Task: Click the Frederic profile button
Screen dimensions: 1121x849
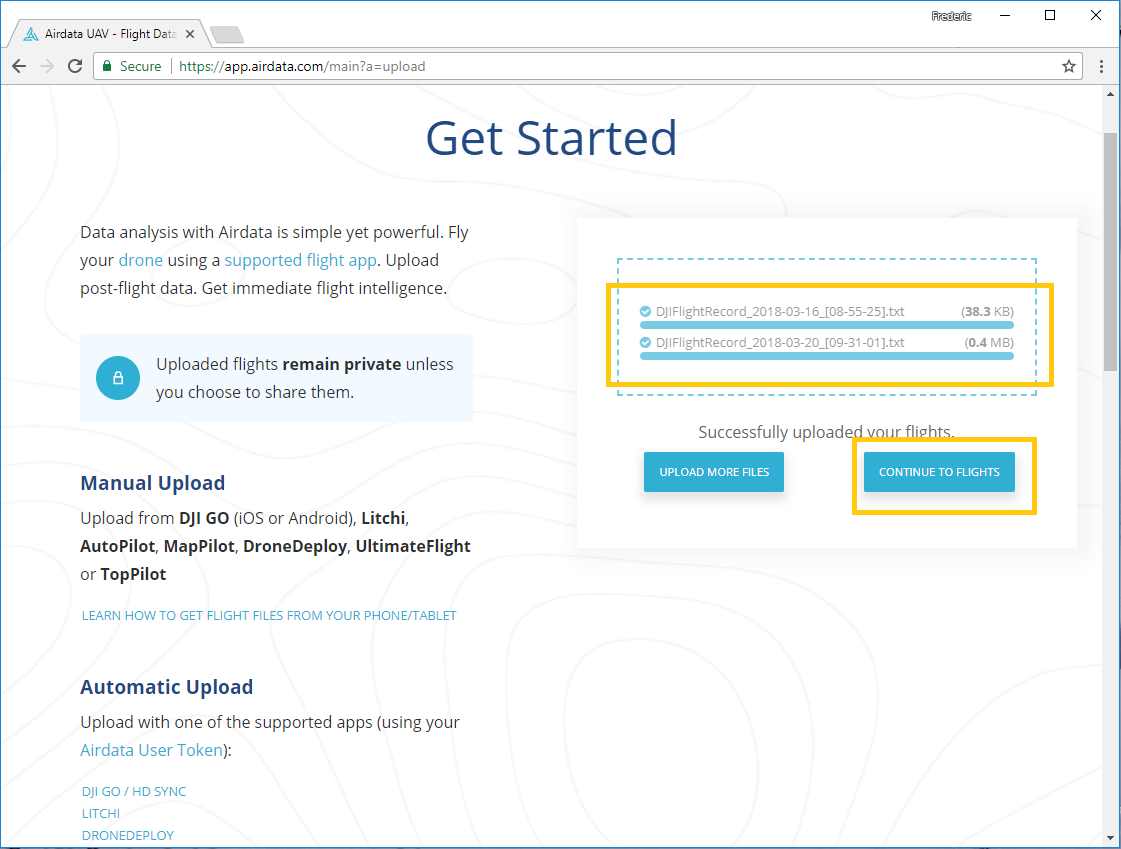Action: coord(952,16)
